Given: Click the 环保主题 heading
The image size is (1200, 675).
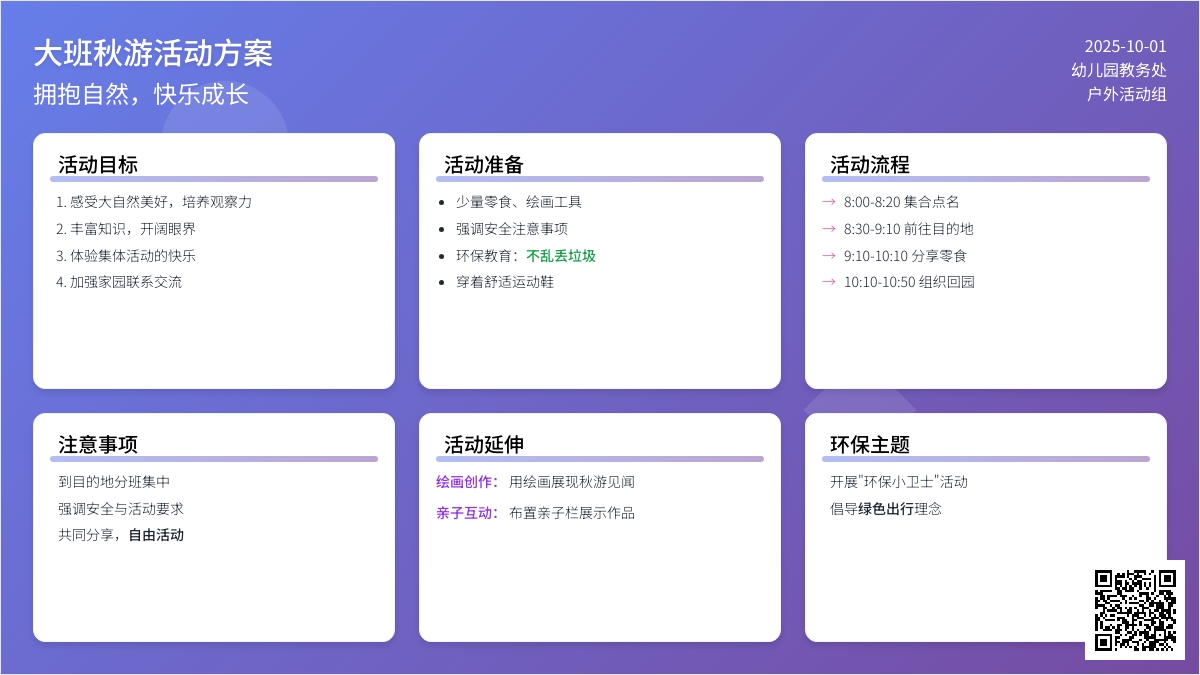Looking at the screenshot, I should pyautogui.click(x=870, y=445).
